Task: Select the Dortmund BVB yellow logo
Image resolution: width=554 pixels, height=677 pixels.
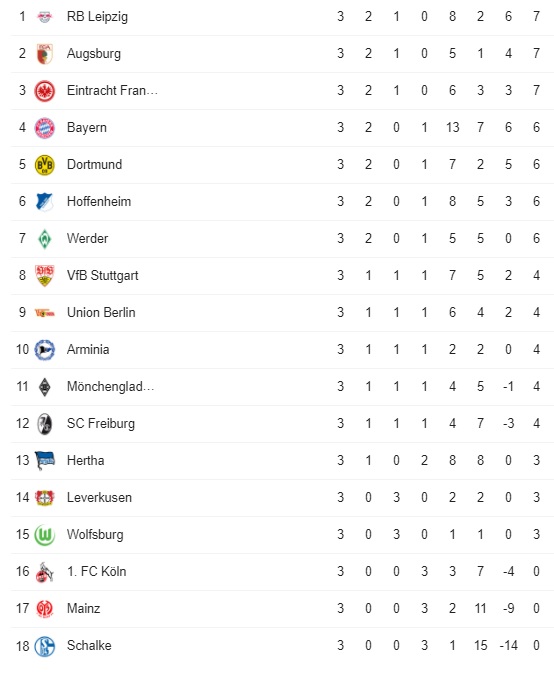Action: pos(44,165)
